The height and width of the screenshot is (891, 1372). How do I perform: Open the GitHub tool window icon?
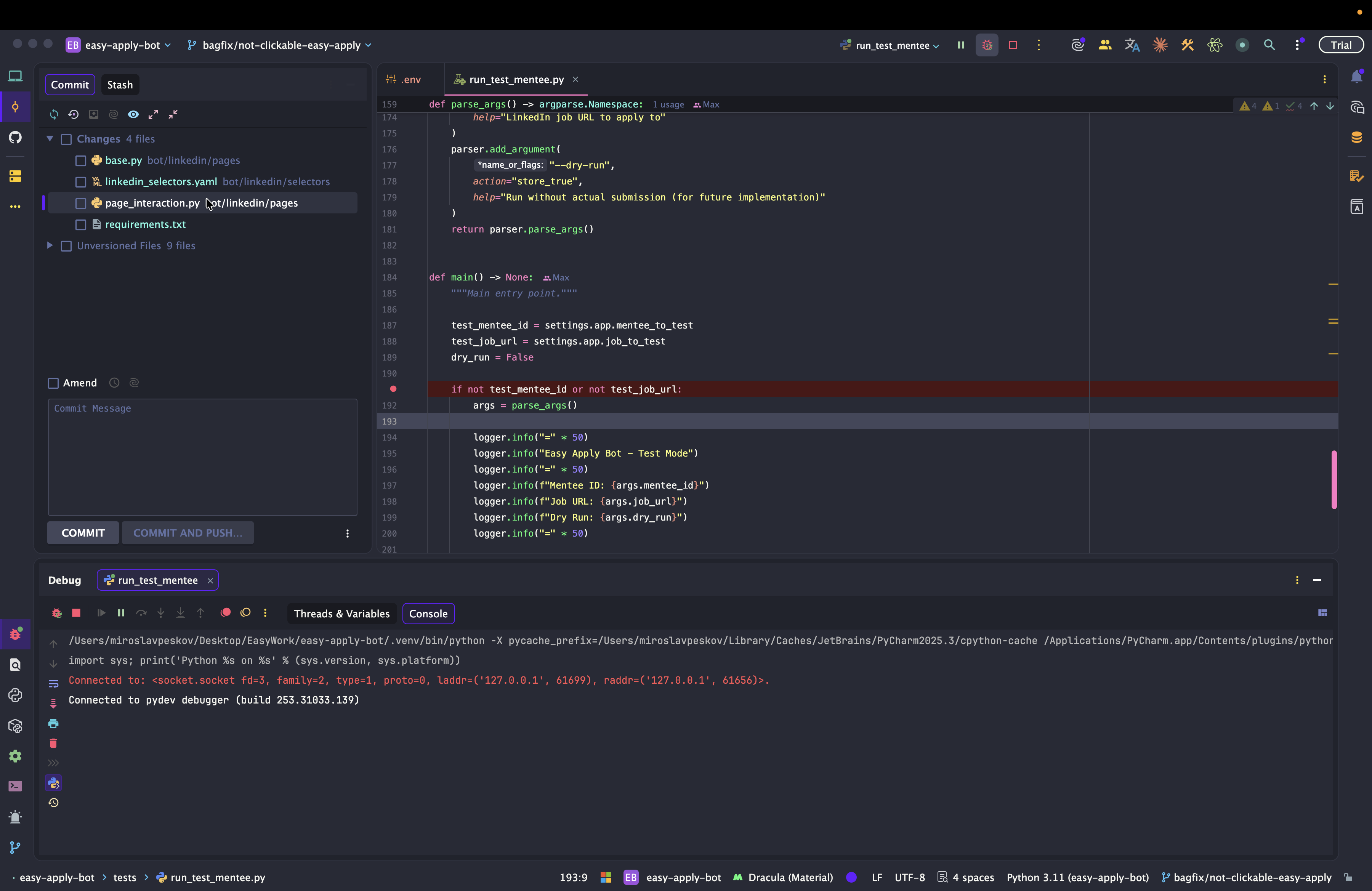pos(15,137)
